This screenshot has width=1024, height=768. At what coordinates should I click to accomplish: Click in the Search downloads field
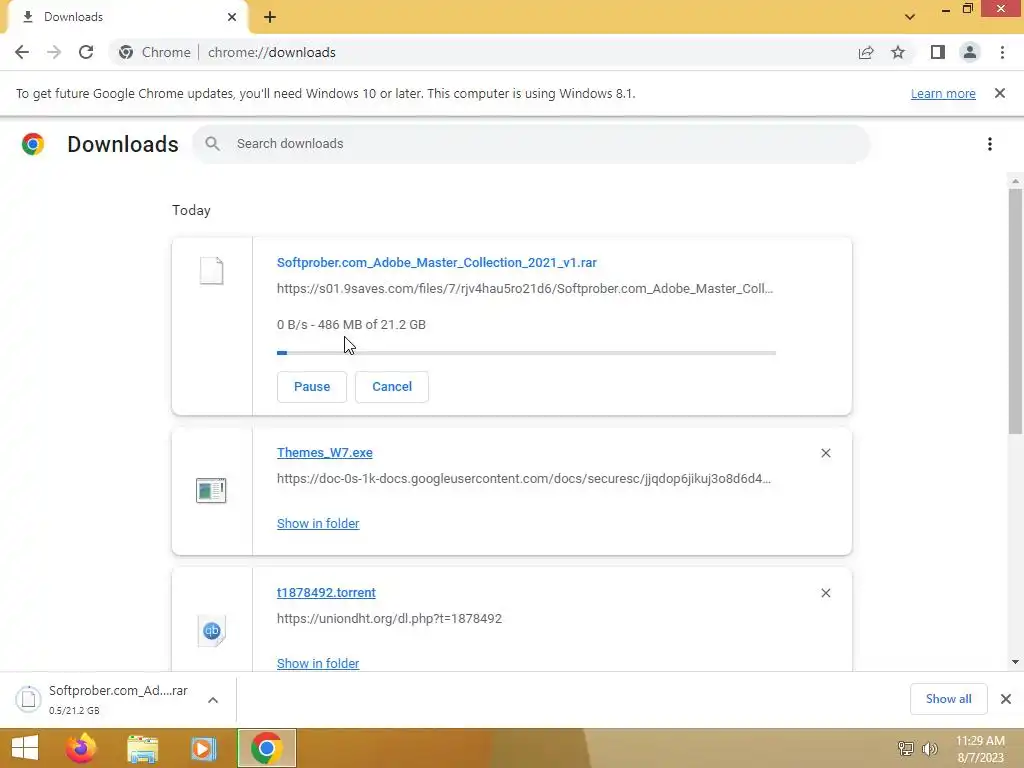[531, 144]
